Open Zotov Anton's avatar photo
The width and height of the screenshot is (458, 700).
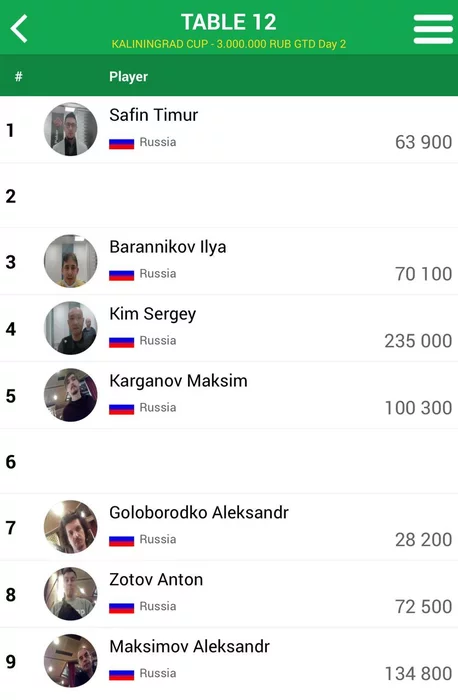[71, 594]
